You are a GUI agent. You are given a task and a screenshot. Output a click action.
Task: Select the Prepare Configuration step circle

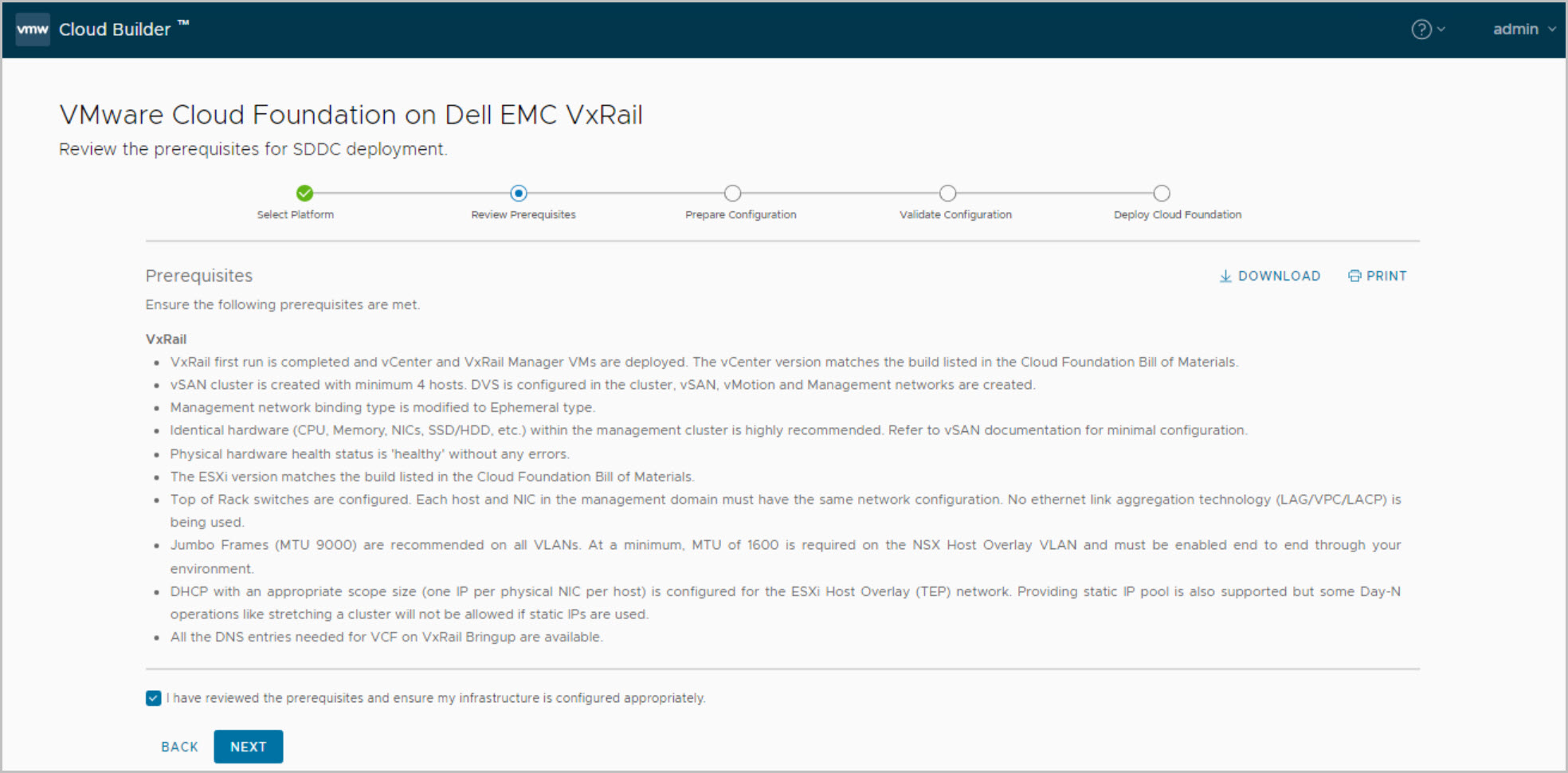(x=733, y=193)
